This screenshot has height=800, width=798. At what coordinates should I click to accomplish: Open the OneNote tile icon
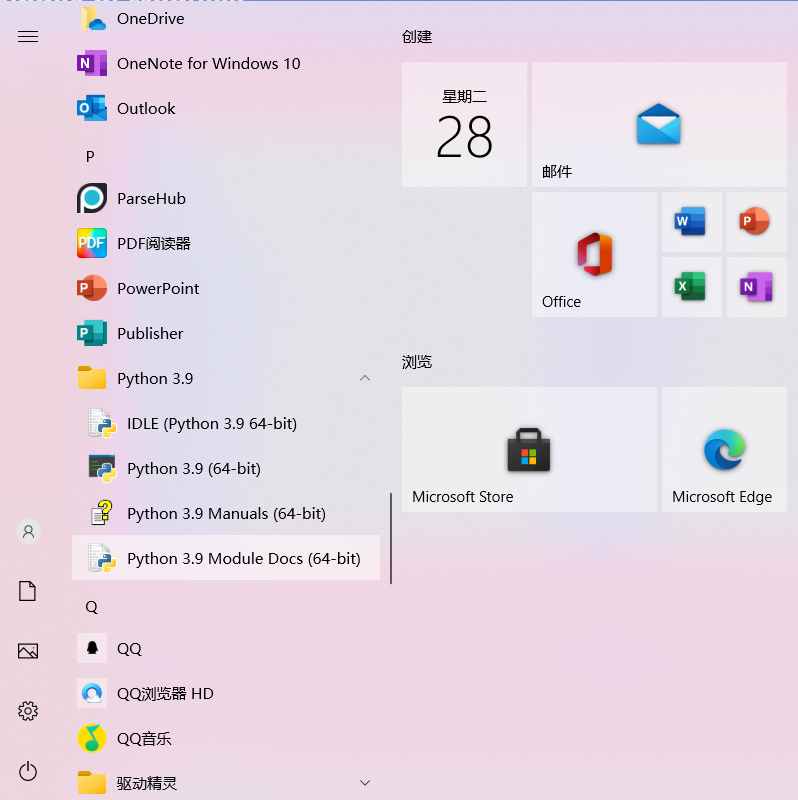point(757,287)
